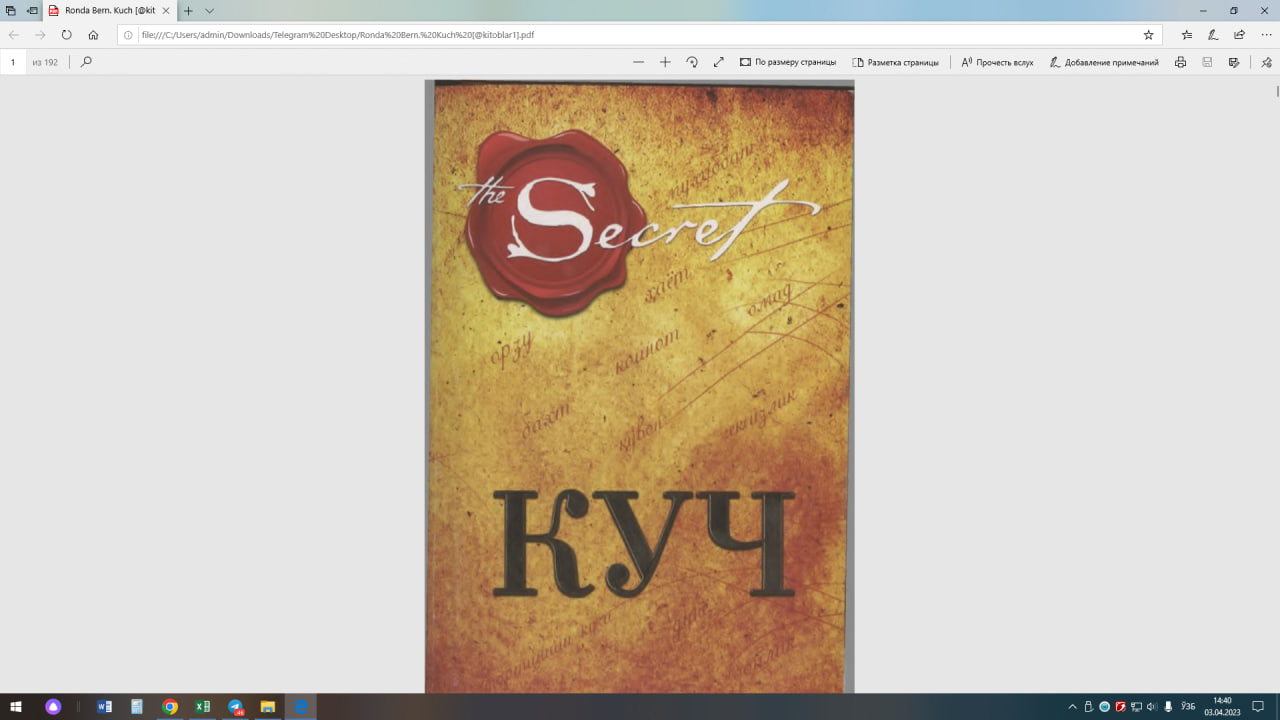Go back to previous page
Image resolution: width=1280 pixels, height=720 pixels.
coord(14,34)
